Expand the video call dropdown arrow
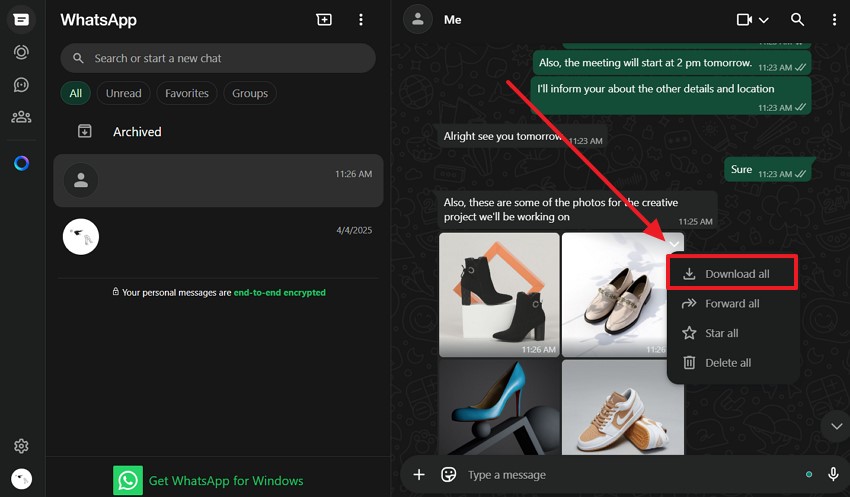 pyautogui.click(x=764, y=20)
